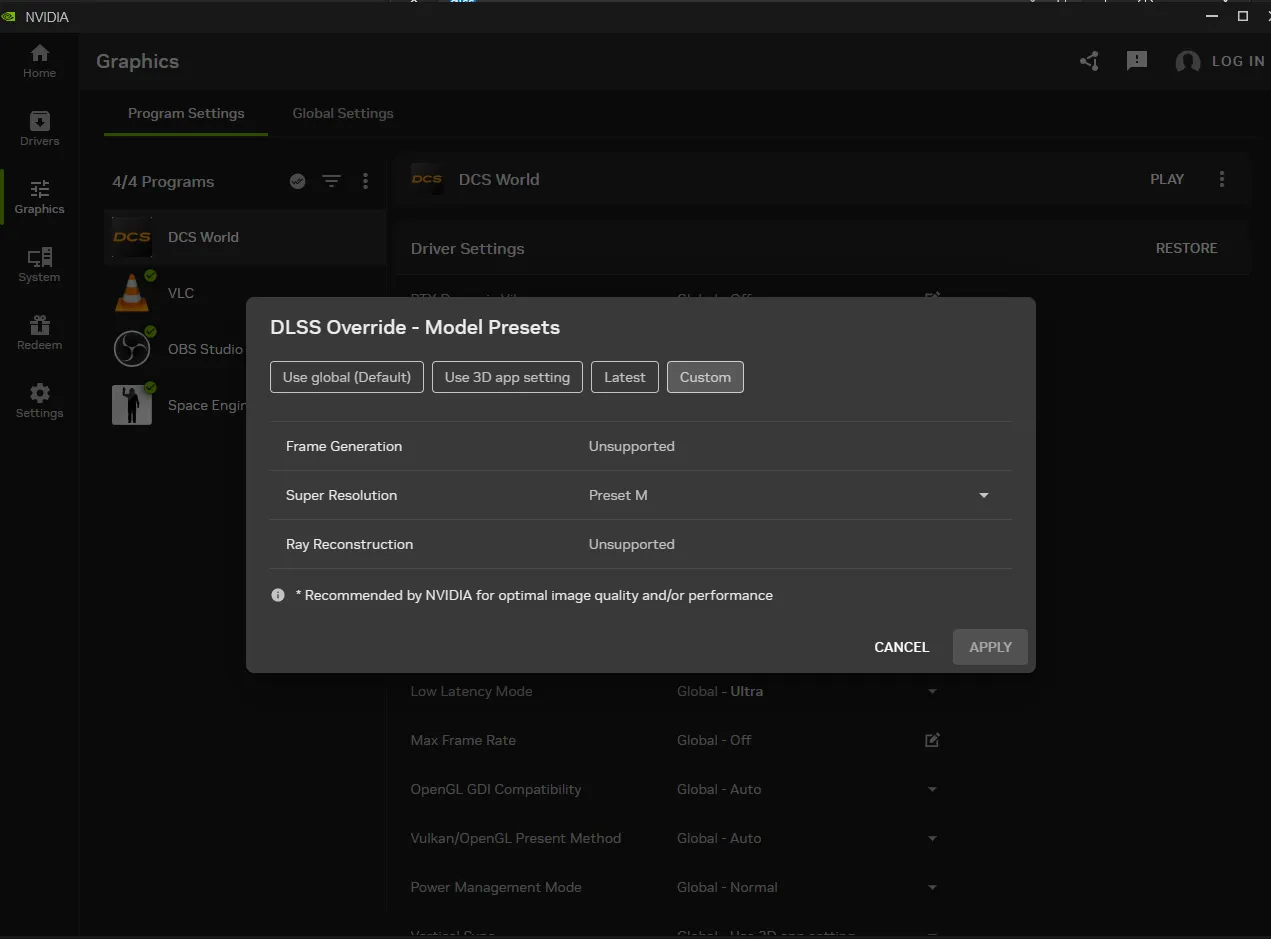The height and width of the screenshot is (939, 1271).
Task: Click the Frame Generation row label
Action: (344, 446)
